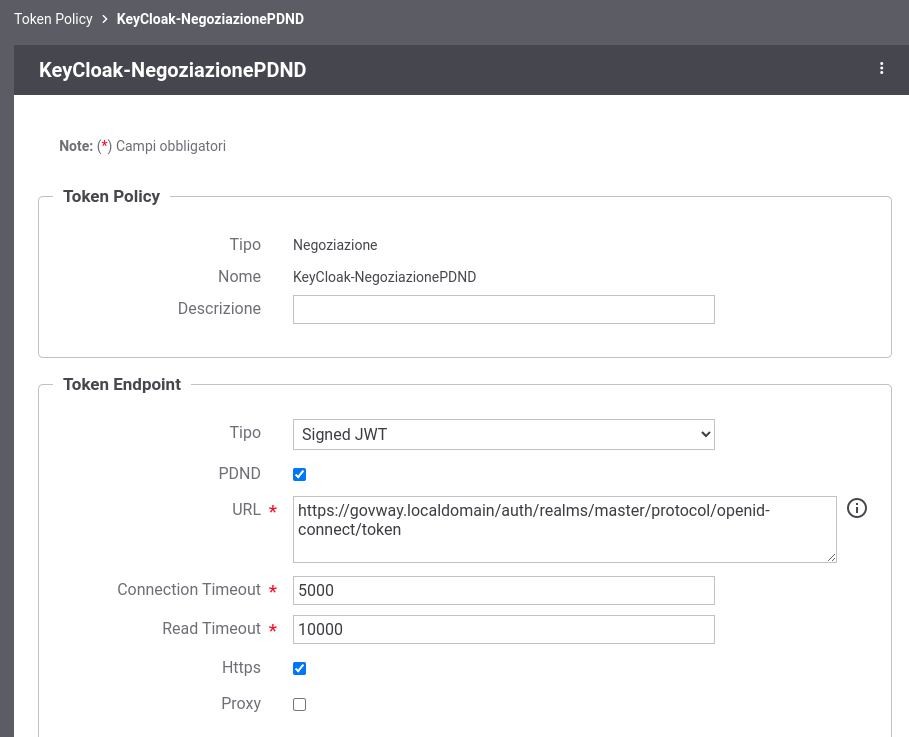Click into the URL text area
Image resolution: width=909 pixels, height=737 pixels.
[565, 529]
